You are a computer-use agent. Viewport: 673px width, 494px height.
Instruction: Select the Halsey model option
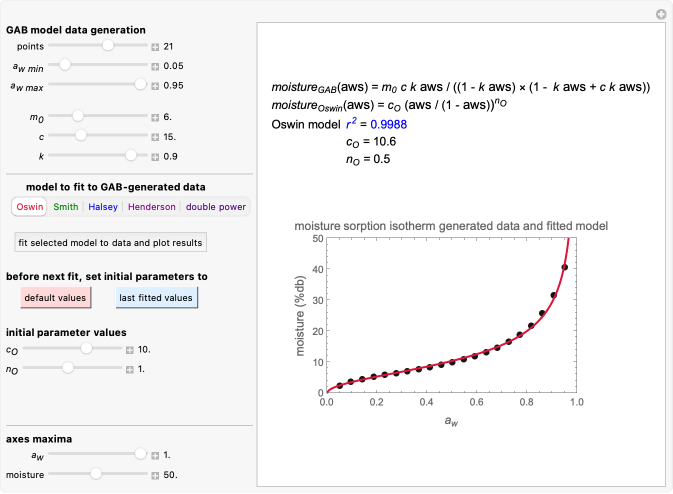(x=103, y=207)
